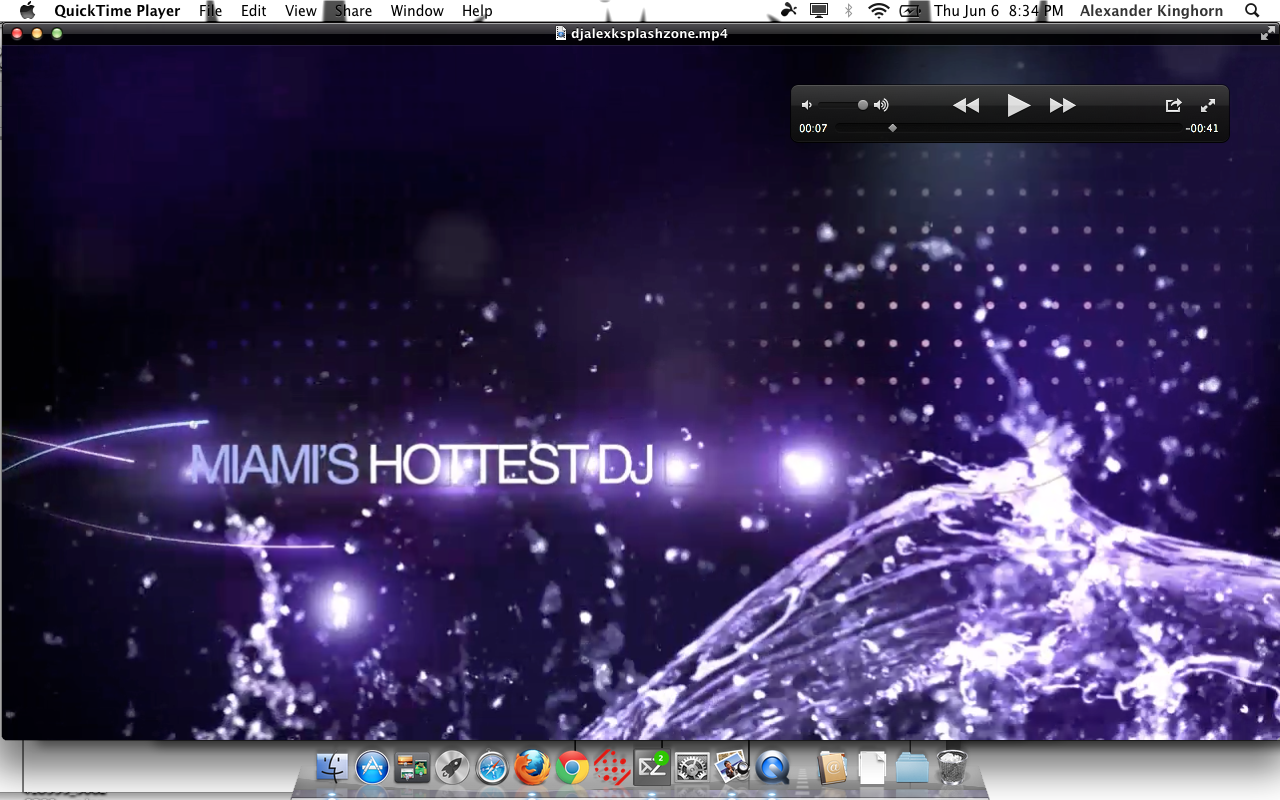Open Google Chrome from the Dock
Image resolution: width=1280 pixels, height=800 pixels.
pos(572,768)
